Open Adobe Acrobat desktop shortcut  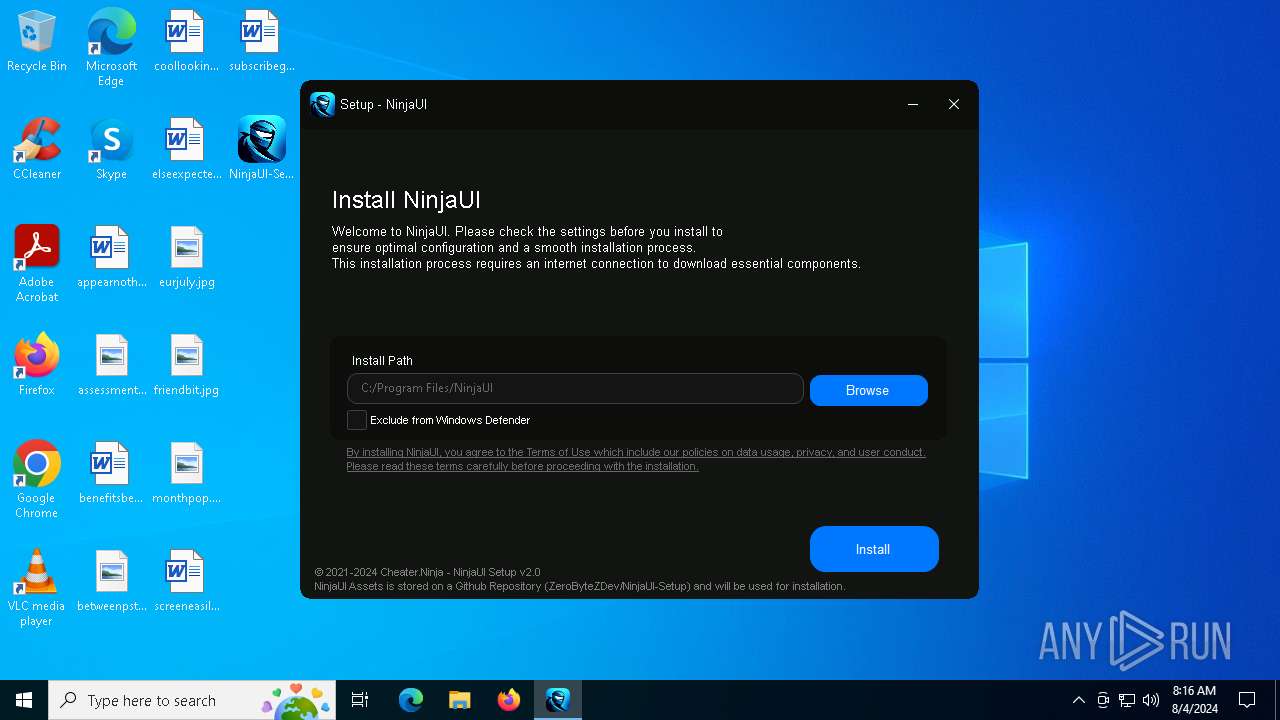click(x=37, y=263)
